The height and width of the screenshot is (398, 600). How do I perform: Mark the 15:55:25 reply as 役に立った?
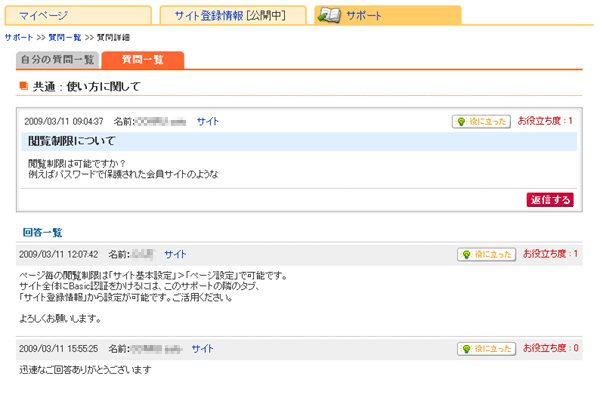[x=486, y=349]
